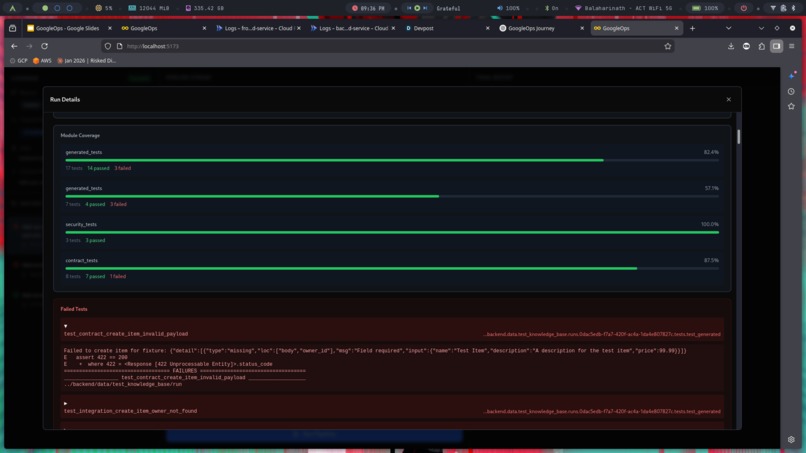Click the account avatar icon in toolbar
Viewport: 806px width, 453px height.
point(746,46)
